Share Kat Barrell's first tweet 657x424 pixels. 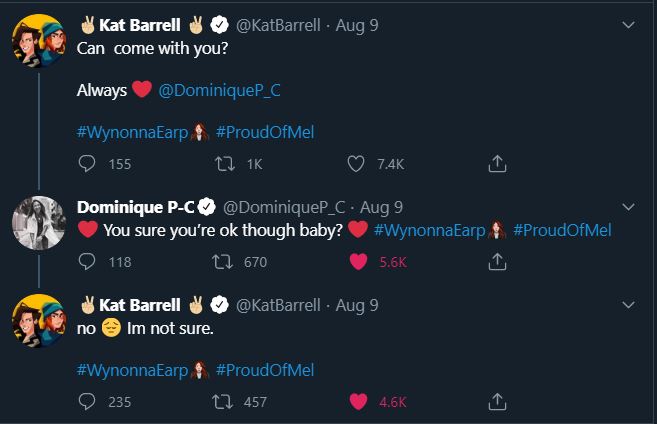point(494,163)
